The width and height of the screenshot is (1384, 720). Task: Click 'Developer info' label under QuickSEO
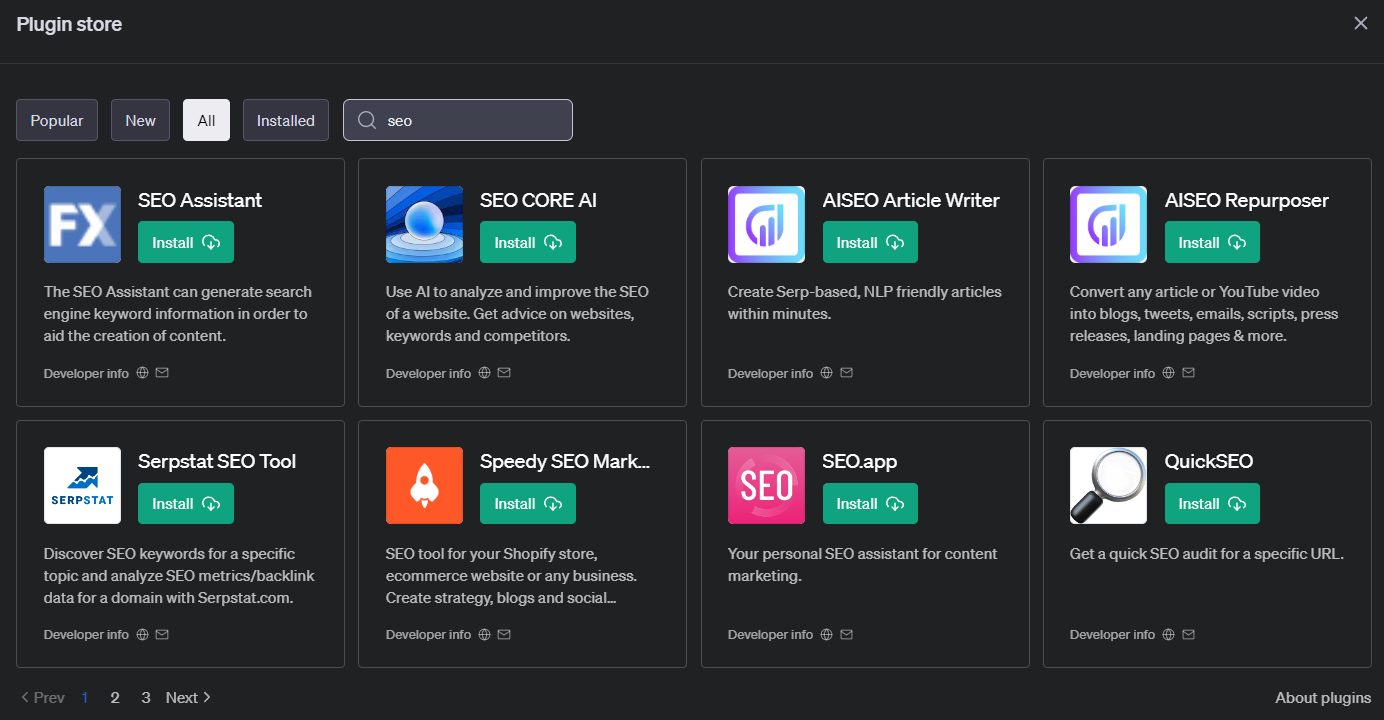1112,634
